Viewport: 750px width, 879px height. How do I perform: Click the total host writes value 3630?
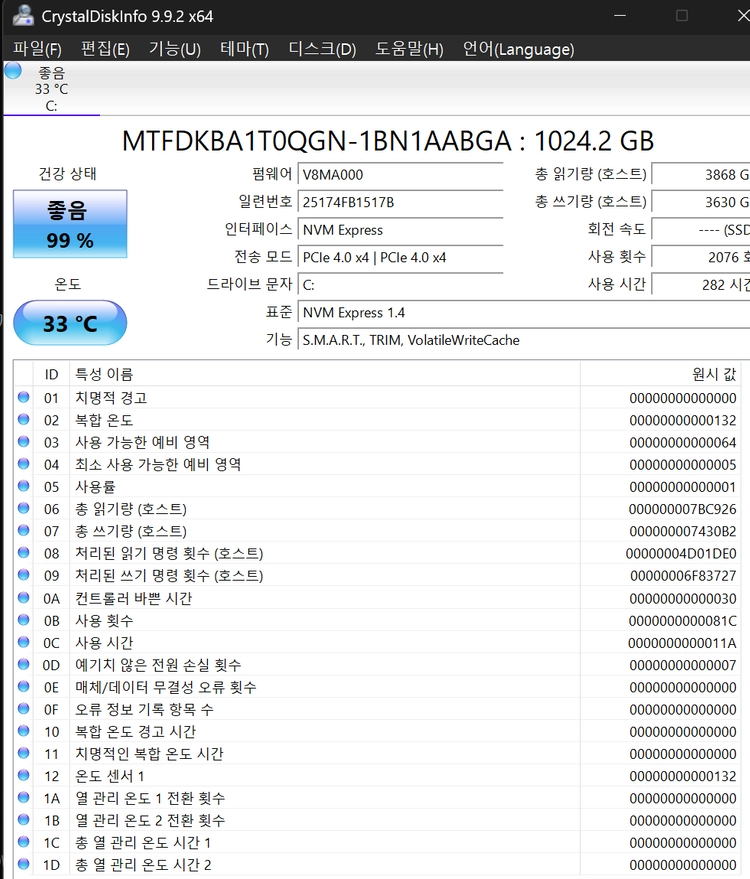(x=701, y=202)
